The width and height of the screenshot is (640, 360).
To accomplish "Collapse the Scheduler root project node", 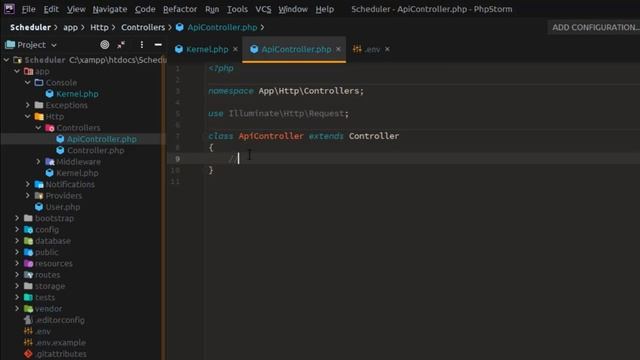I will (x=6, y=60).
